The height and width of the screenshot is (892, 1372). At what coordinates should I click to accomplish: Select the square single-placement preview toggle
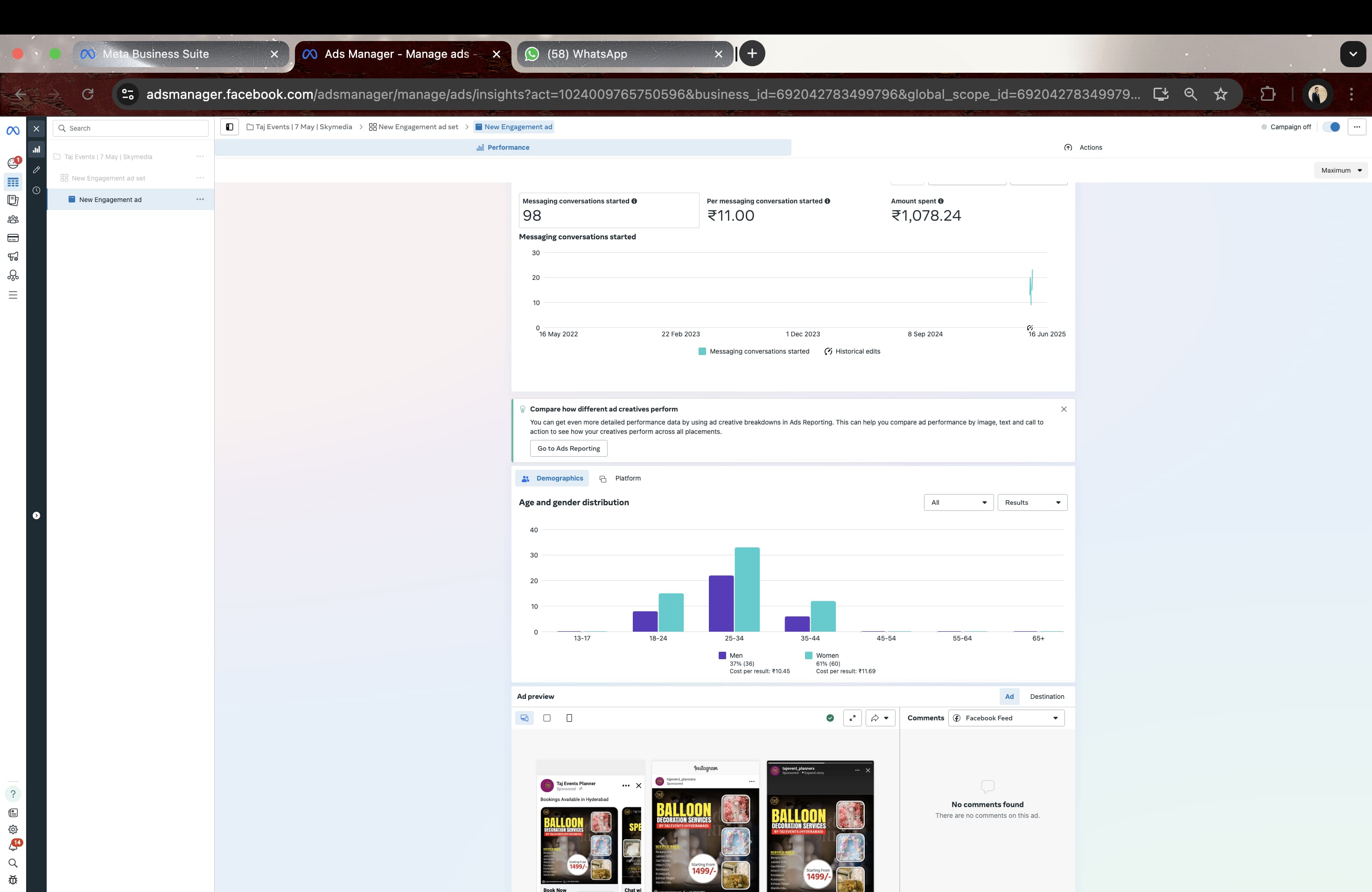pyautogui.click(x=546, y=718)
